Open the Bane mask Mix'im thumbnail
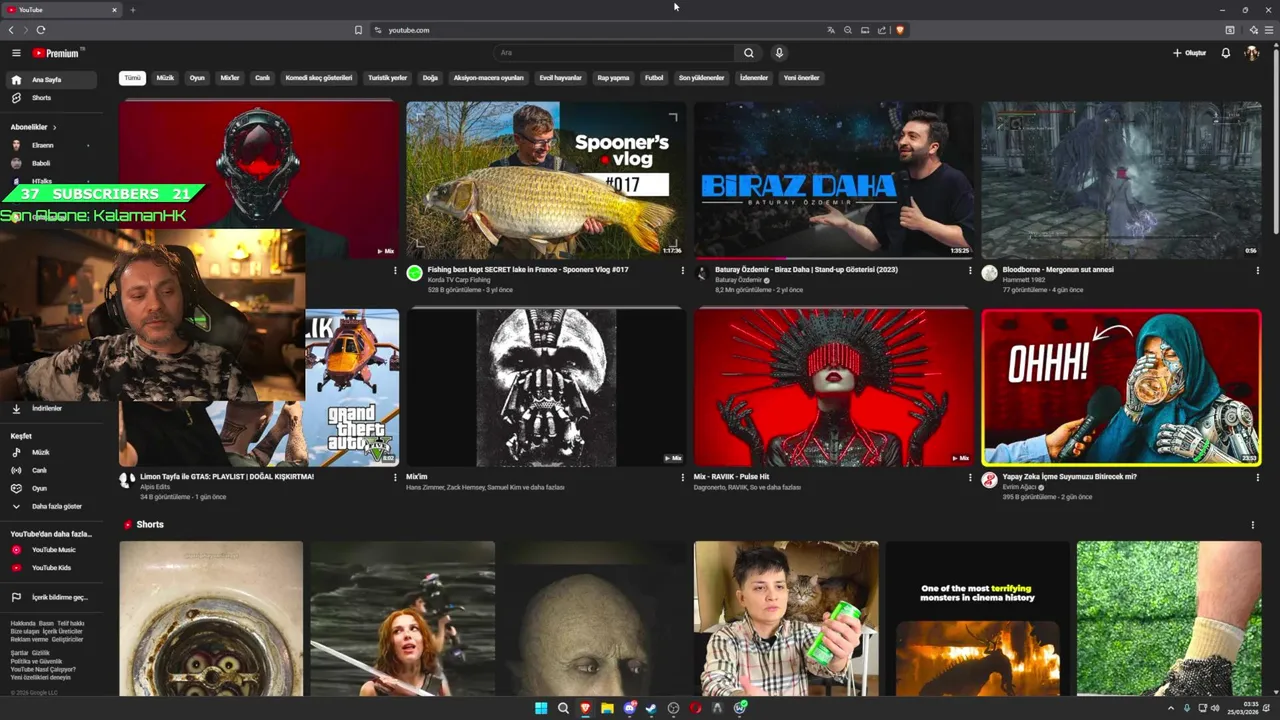 (546, 387)
